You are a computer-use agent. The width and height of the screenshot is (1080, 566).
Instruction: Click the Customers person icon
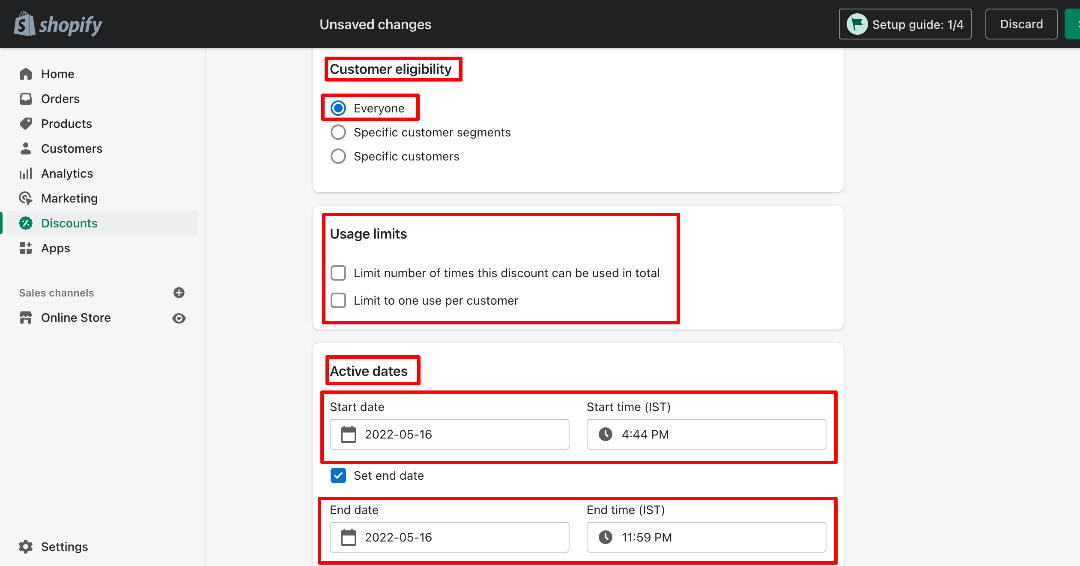coord(26,148)
